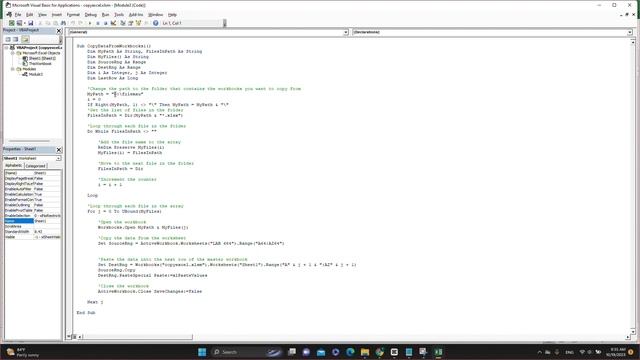The width and height of the screenshot is (640, 360).
Task: Open the Run menu
Action: [105, 15]
